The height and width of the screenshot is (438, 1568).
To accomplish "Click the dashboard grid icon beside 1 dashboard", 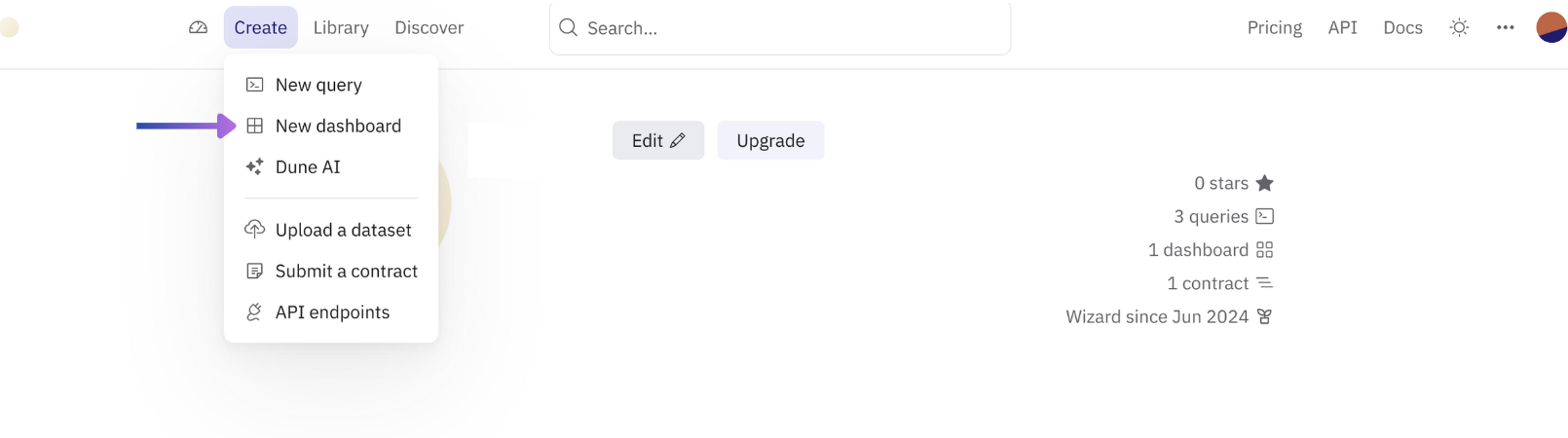I will point(1264,250).
